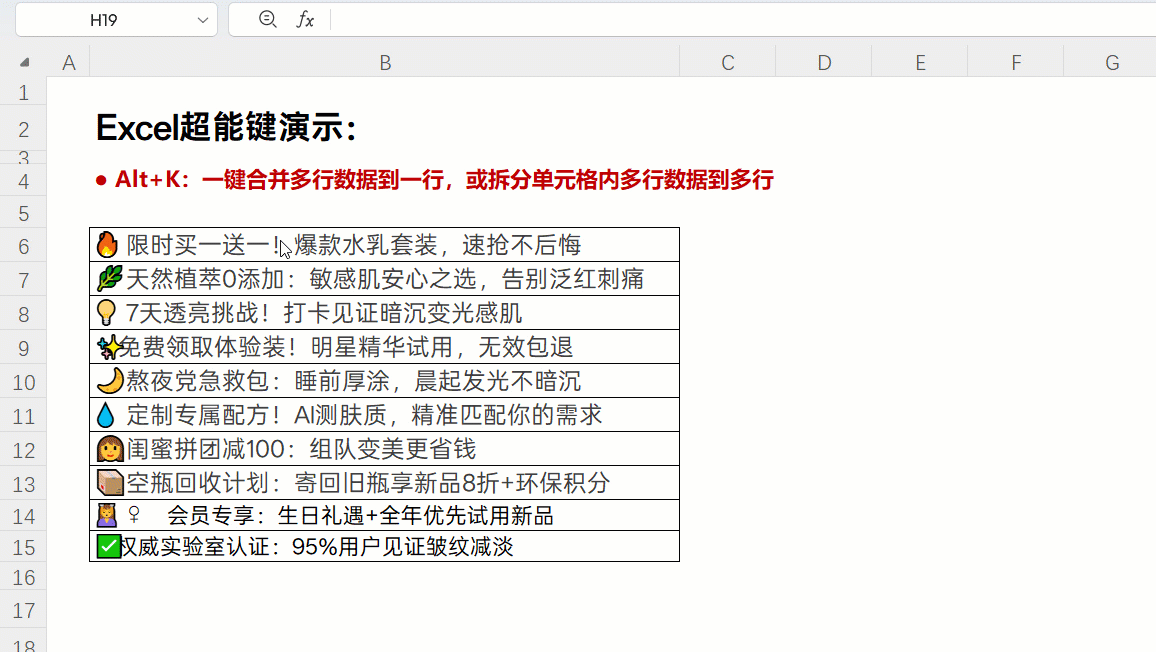
Task: Select column A header
Action: coord(69,63)
